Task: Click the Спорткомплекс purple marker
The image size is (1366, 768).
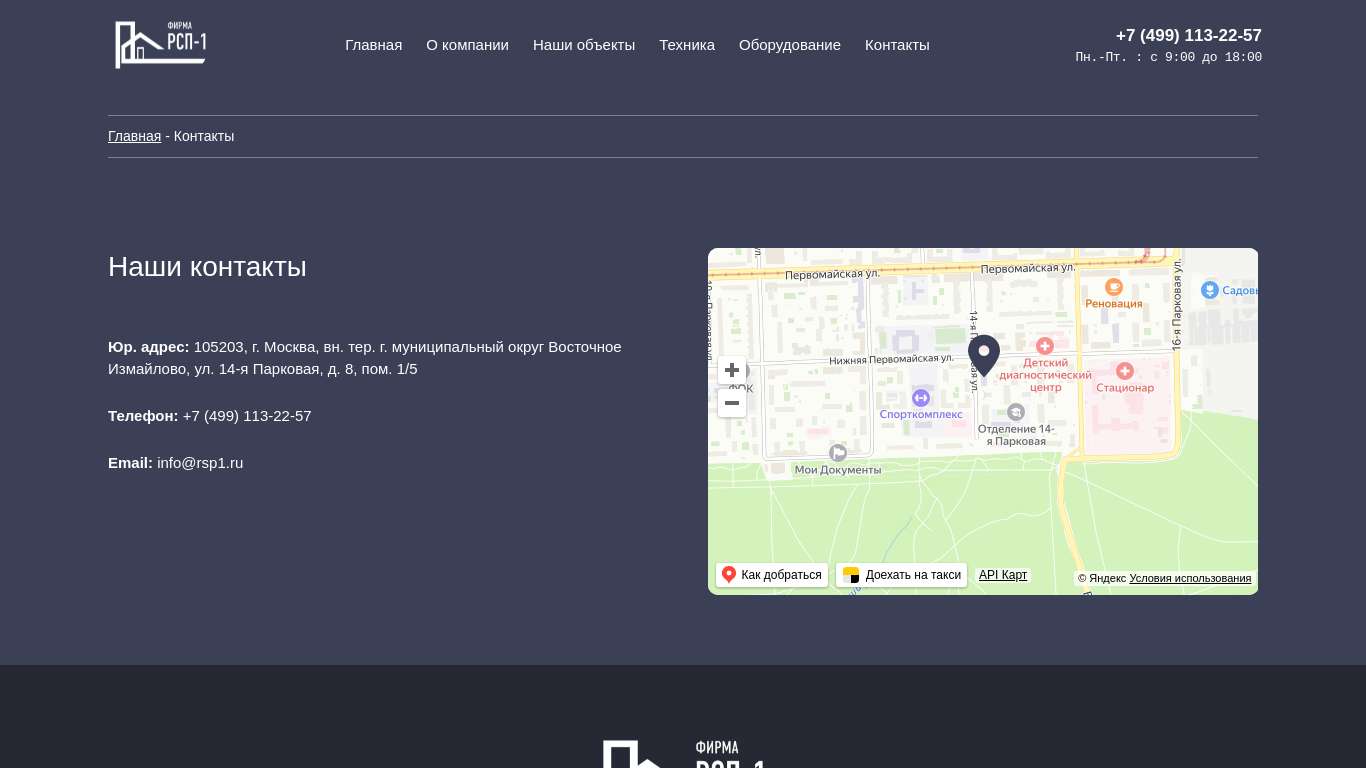Action: tap(921, 398)
